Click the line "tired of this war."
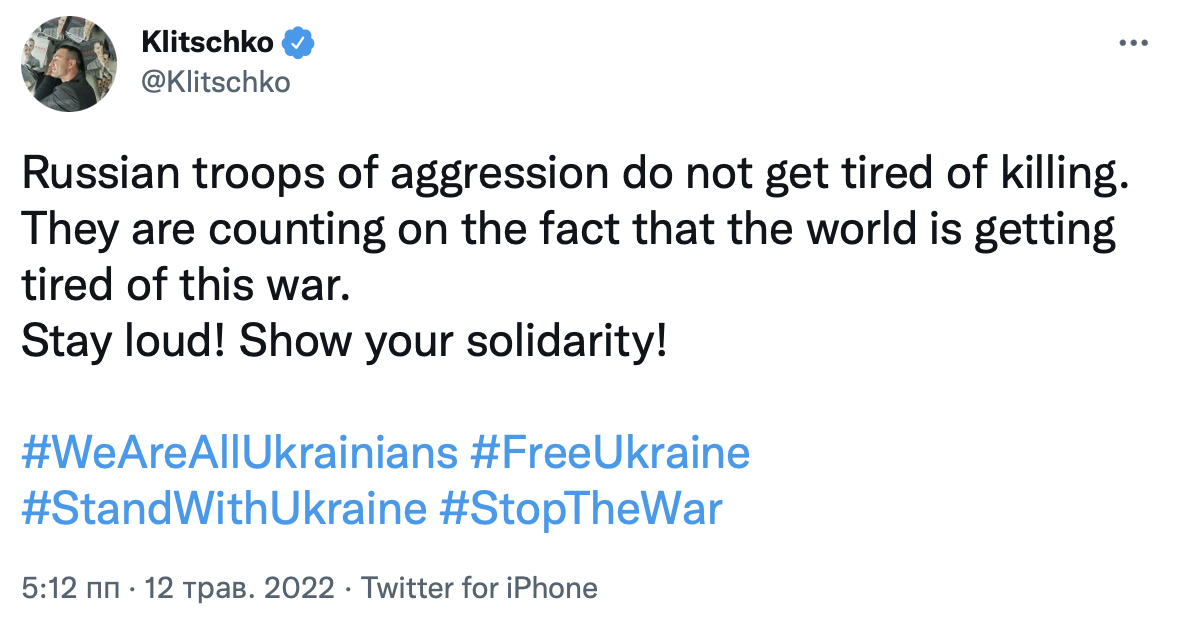This screenshot has height=634, width=1180. pos(187,288)
